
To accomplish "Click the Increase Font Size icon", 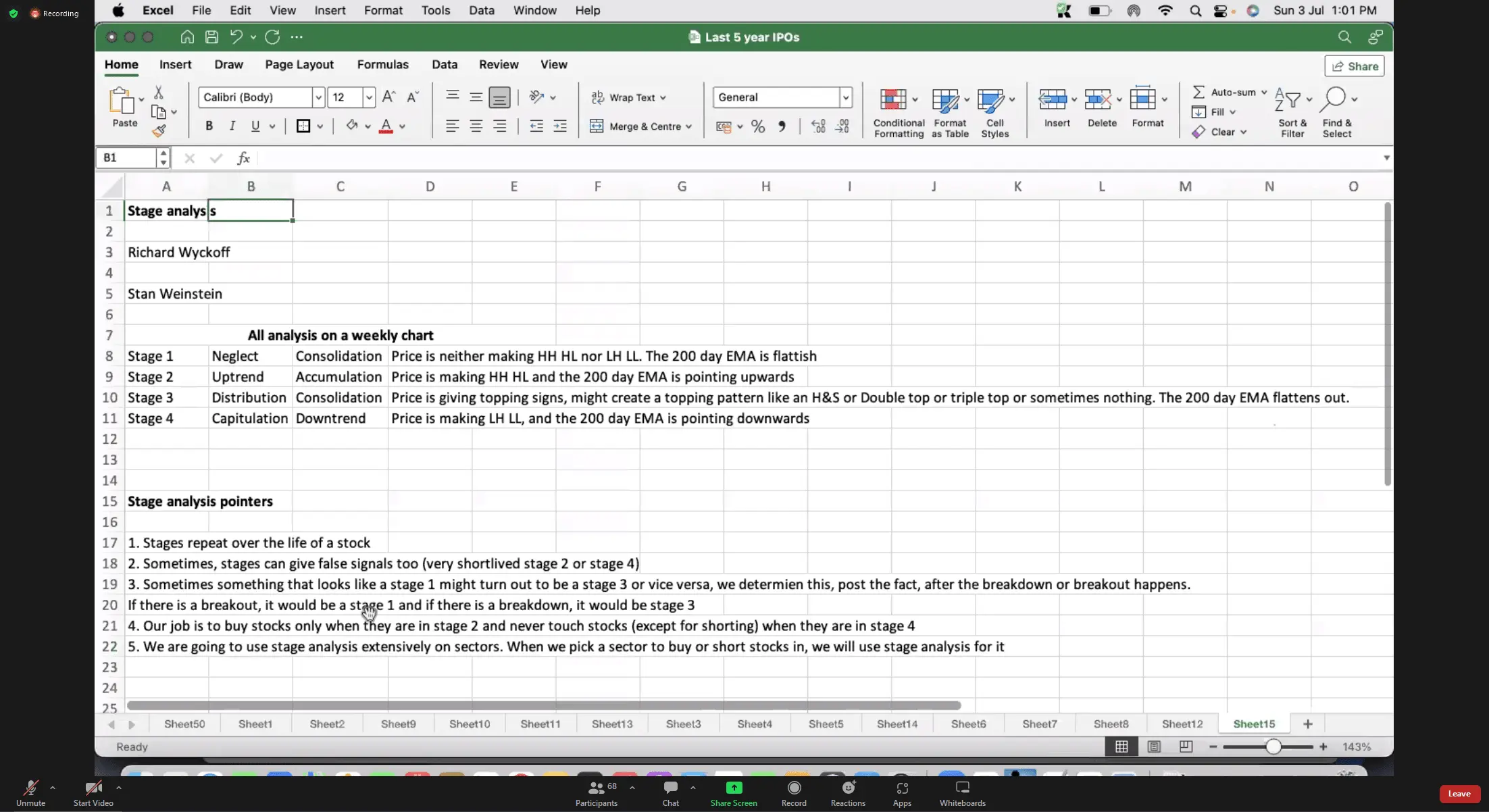I will (x=388, y=97).
